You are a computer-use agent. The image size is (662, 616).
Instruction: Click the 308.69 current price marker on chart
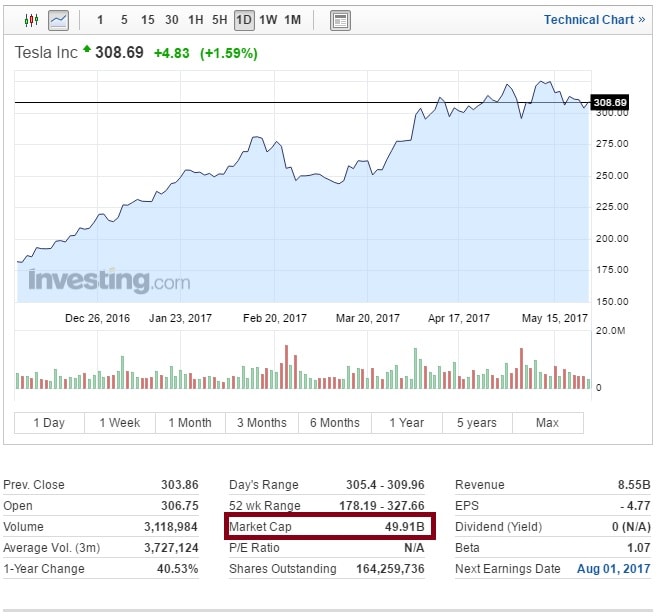pyautogui.click(x=609, y=103)
